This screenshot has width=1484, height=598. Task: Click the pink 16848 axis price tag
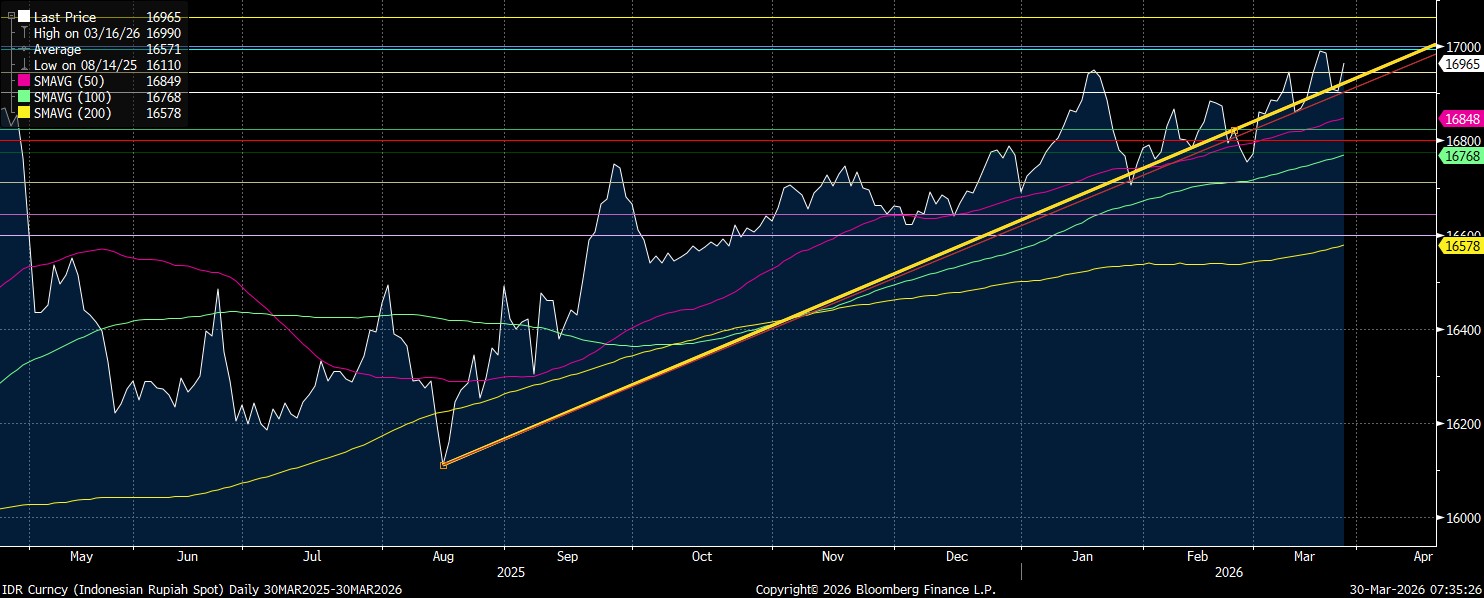1460,118
